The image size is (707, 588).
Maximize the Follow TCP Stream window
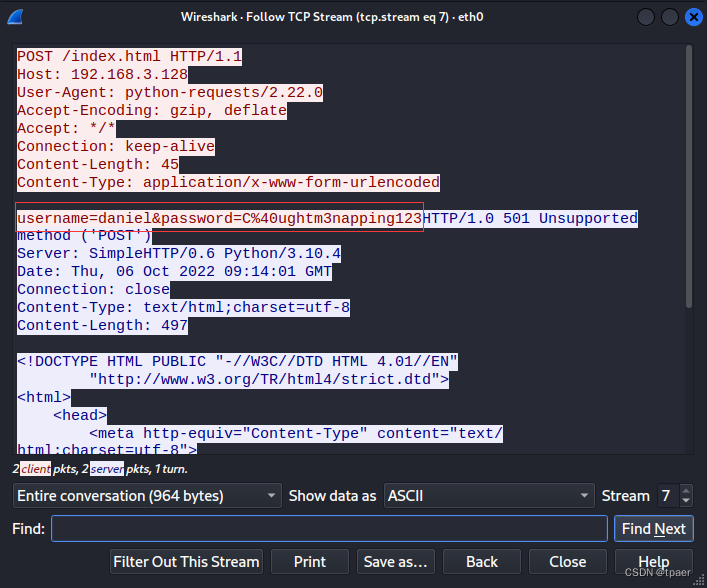(x=670, y=18)
